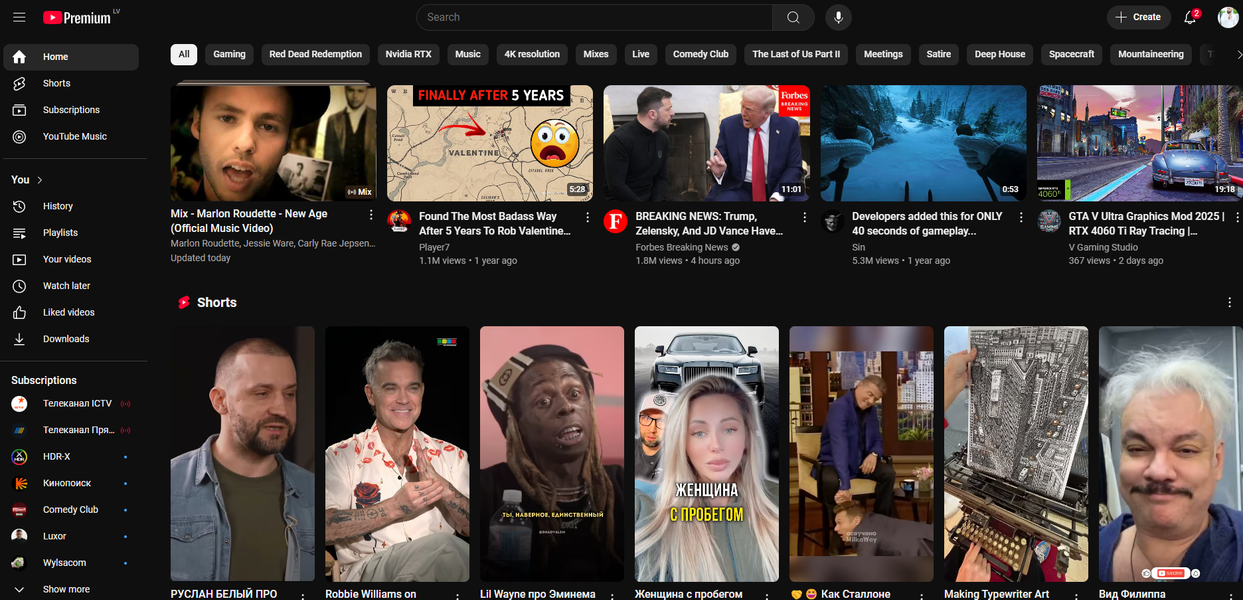Open Liked videos in the sidebar
Viewport: 1243px width, 600px height.
[71, 312]
